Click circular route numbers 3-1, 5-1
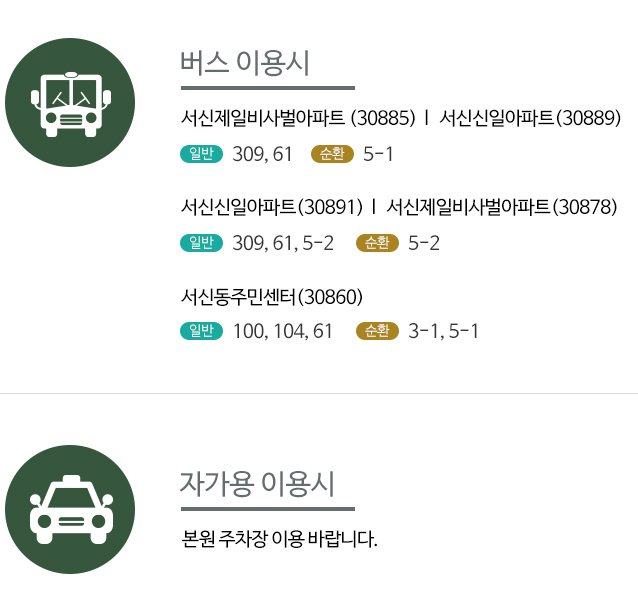The height and width of the screenshot is (606, 638). 444,331
